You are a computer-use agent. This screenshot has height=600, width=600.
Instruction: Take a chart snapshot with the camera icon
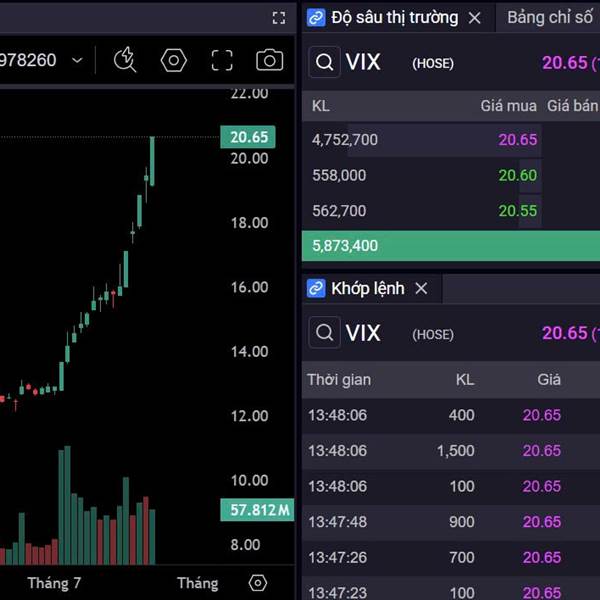(x=269, y=60)
